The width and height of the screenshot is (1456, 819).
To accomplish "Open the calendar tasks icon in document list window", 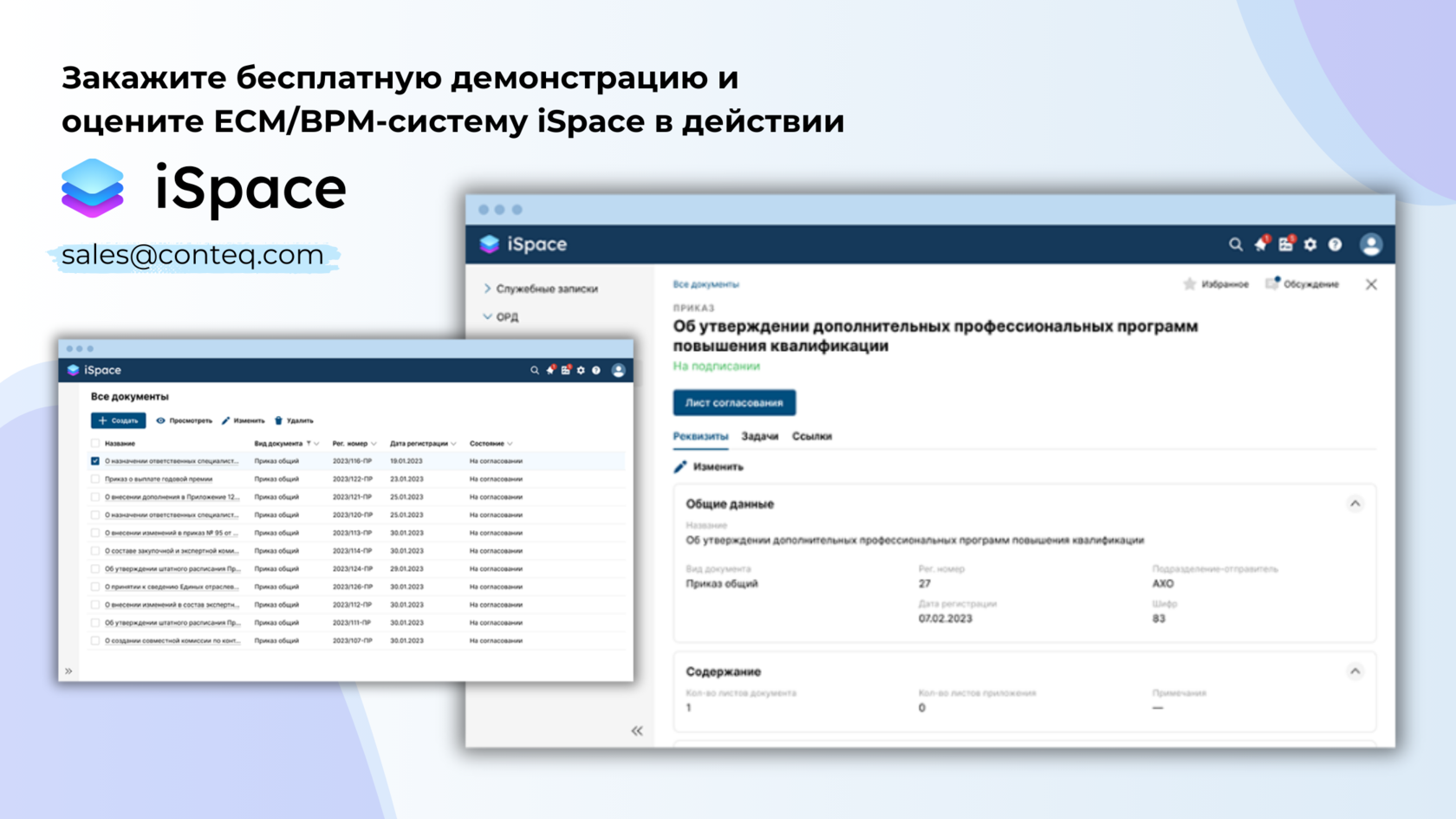I will 566,370.
